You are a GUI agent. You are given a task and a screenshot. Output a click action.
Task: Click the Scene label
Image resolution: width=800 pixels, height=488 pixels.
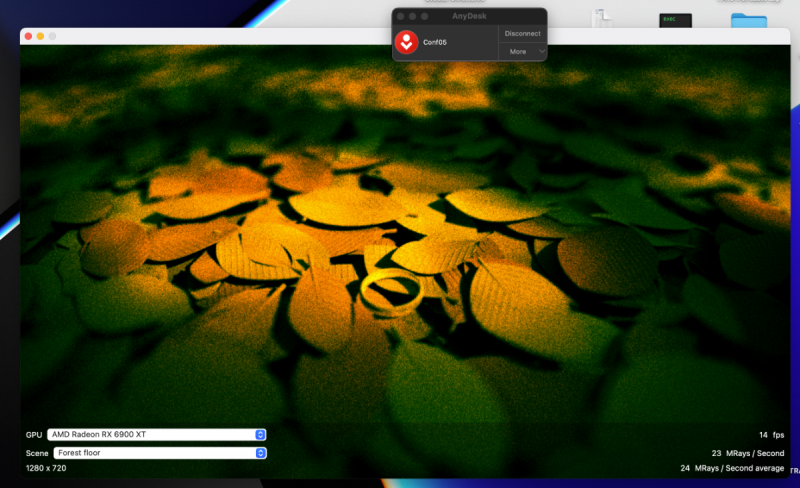click(x=37, y=453)
